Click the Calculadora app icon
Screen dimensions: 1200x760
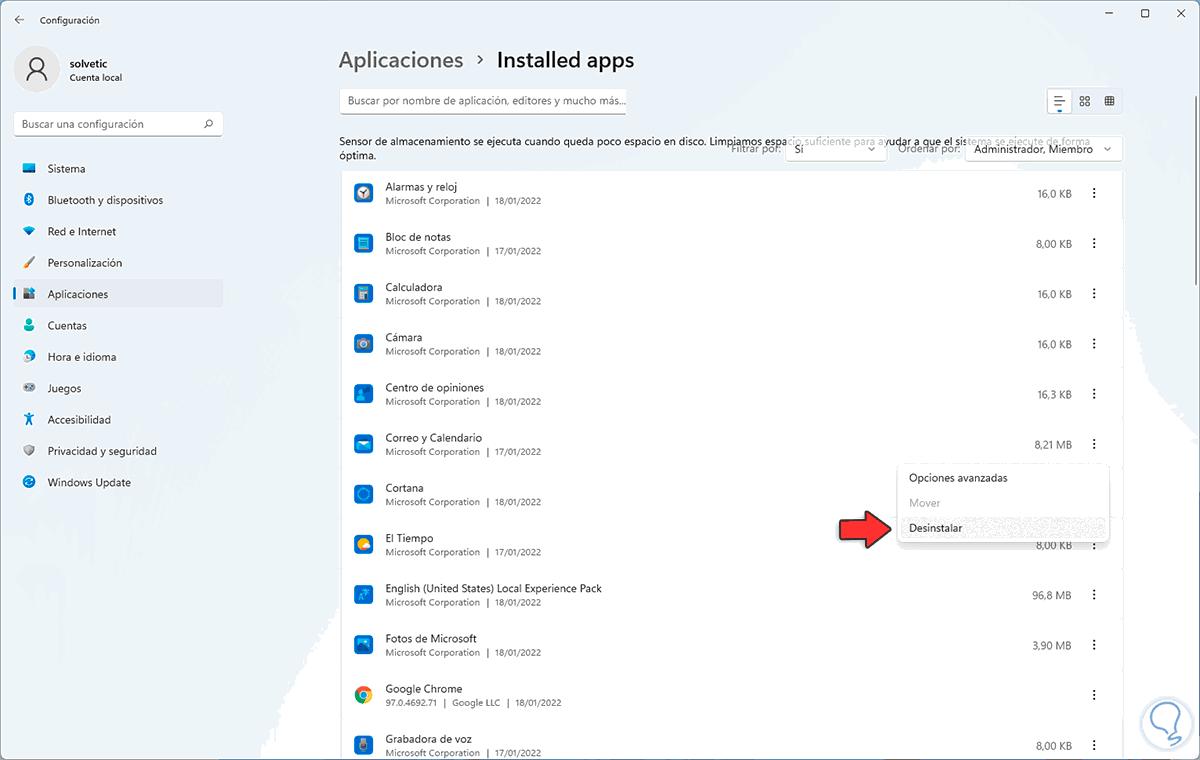pyautogui.click(x=363, y=293)
